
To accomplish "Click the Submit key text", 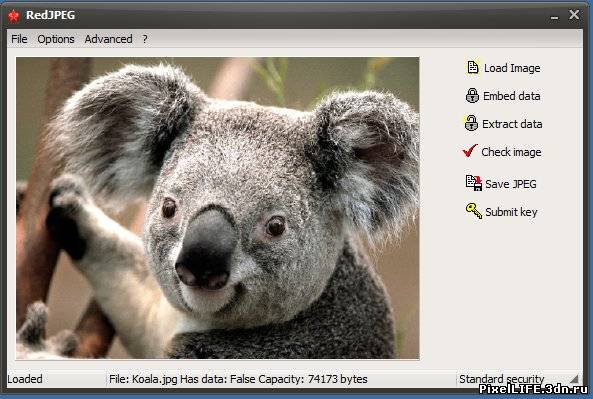I will coord(511,212).
